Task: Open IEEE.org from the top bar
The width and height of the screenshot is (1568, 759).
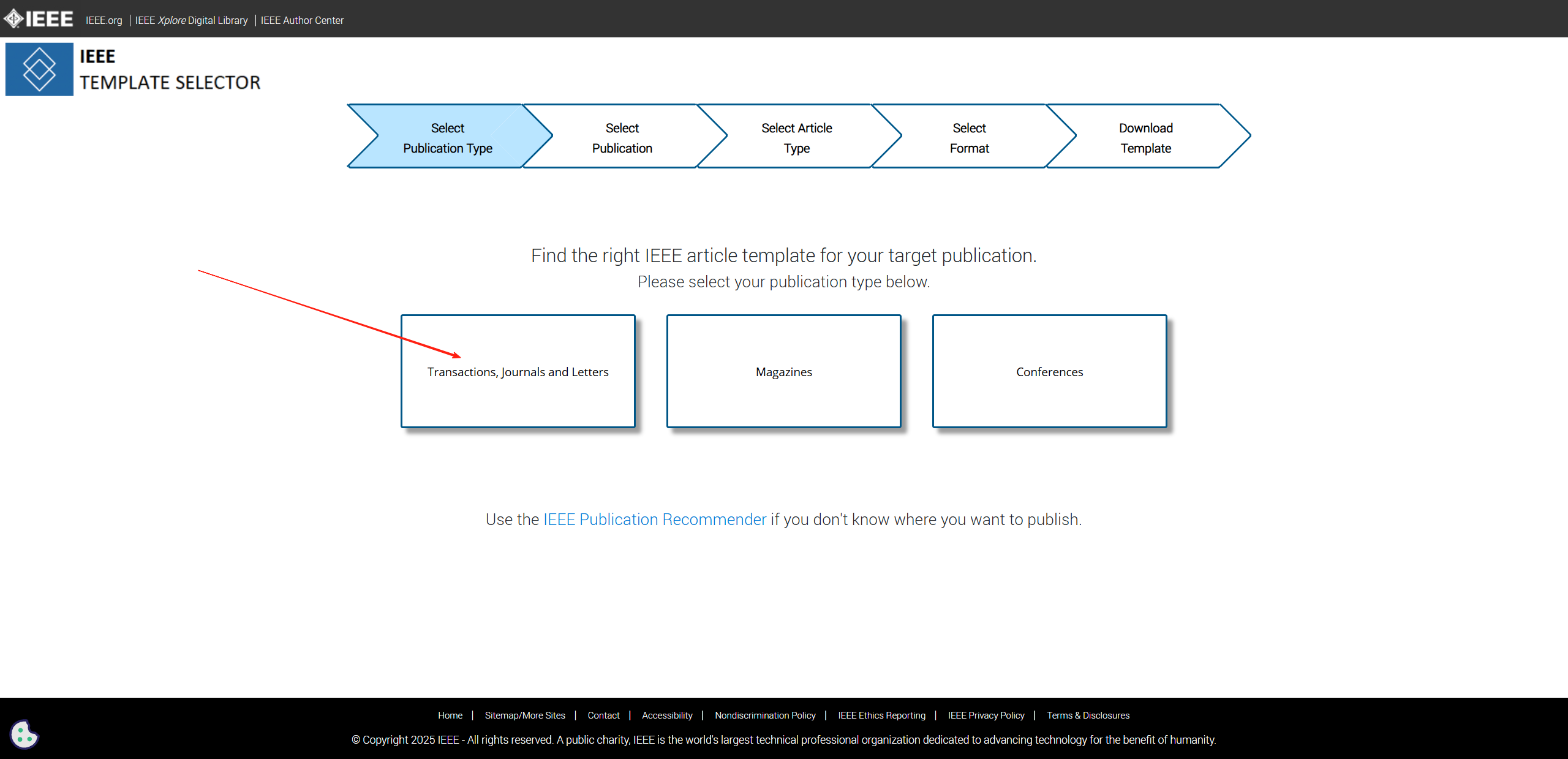Action: pos(103,20)
